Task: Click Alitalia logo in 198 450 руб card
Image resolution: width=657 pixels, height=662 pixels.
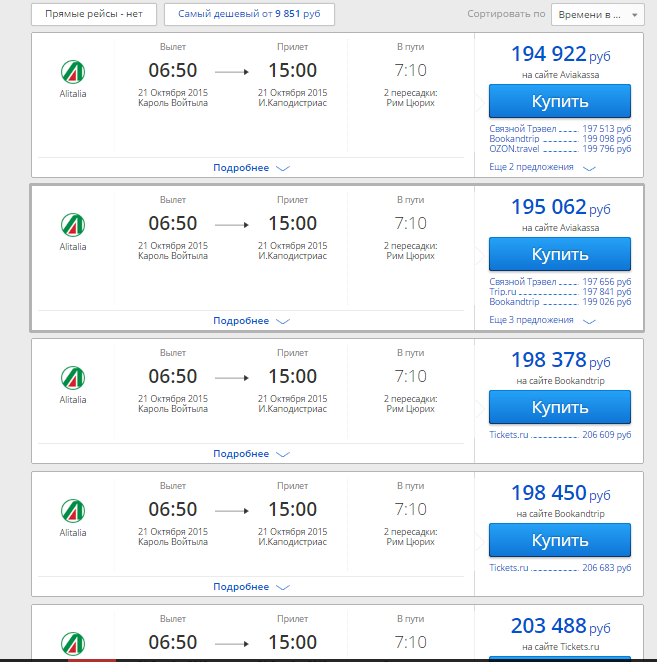Action: coord(73,511)
